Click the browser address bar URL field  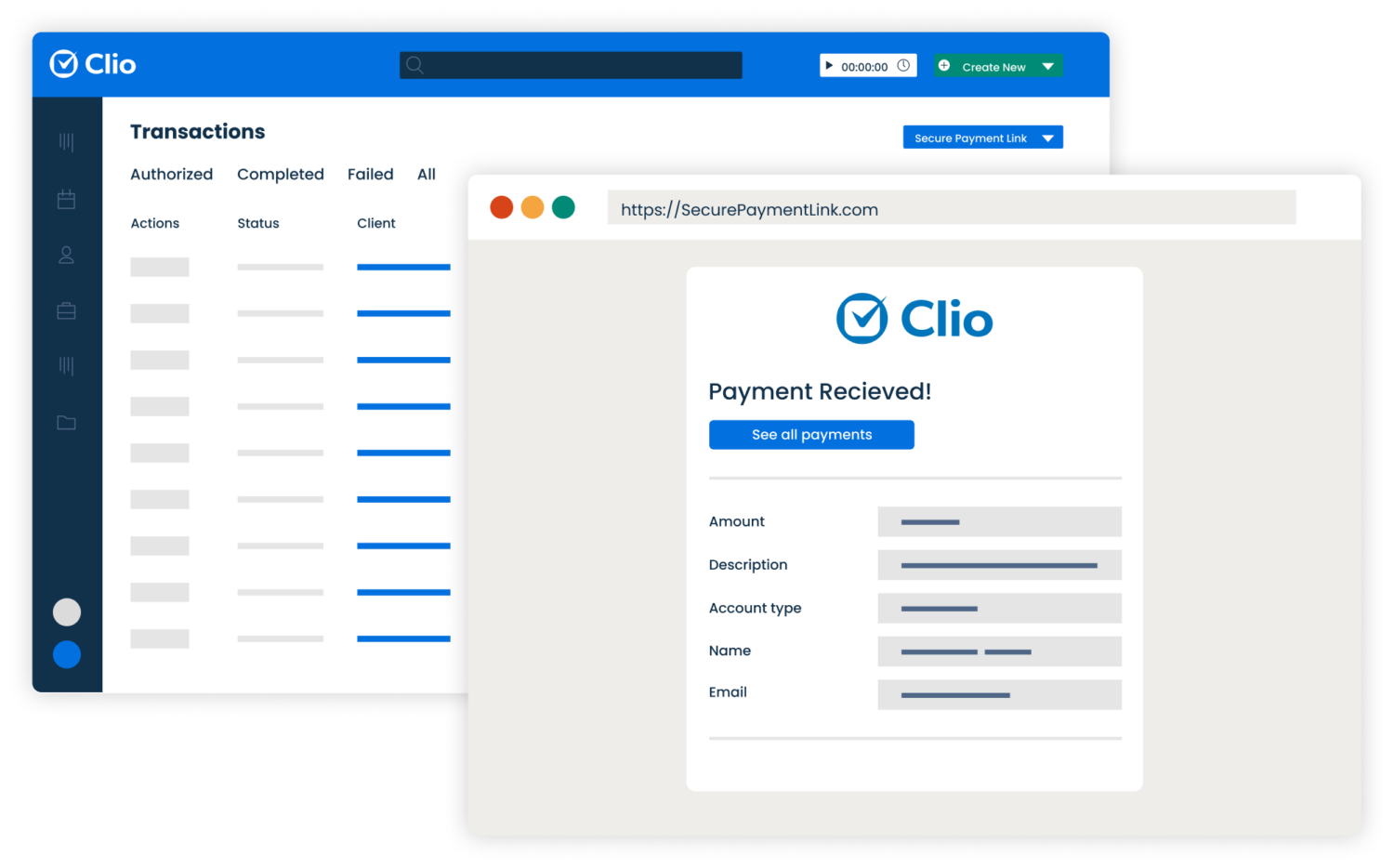952,208
